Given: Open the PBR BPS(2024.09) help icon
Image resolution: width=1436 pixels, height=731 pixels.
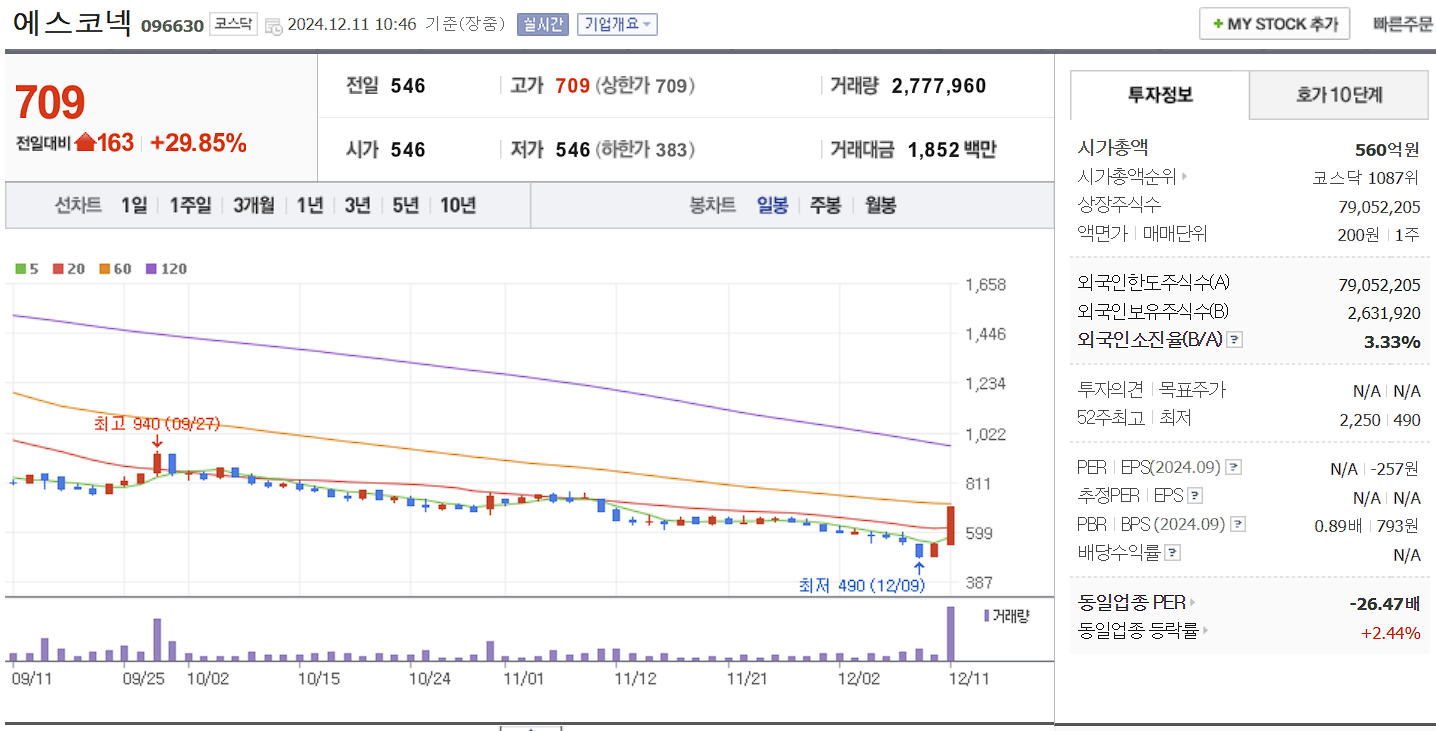Looking at the screenshot, I should click(x=1237, y=524).
